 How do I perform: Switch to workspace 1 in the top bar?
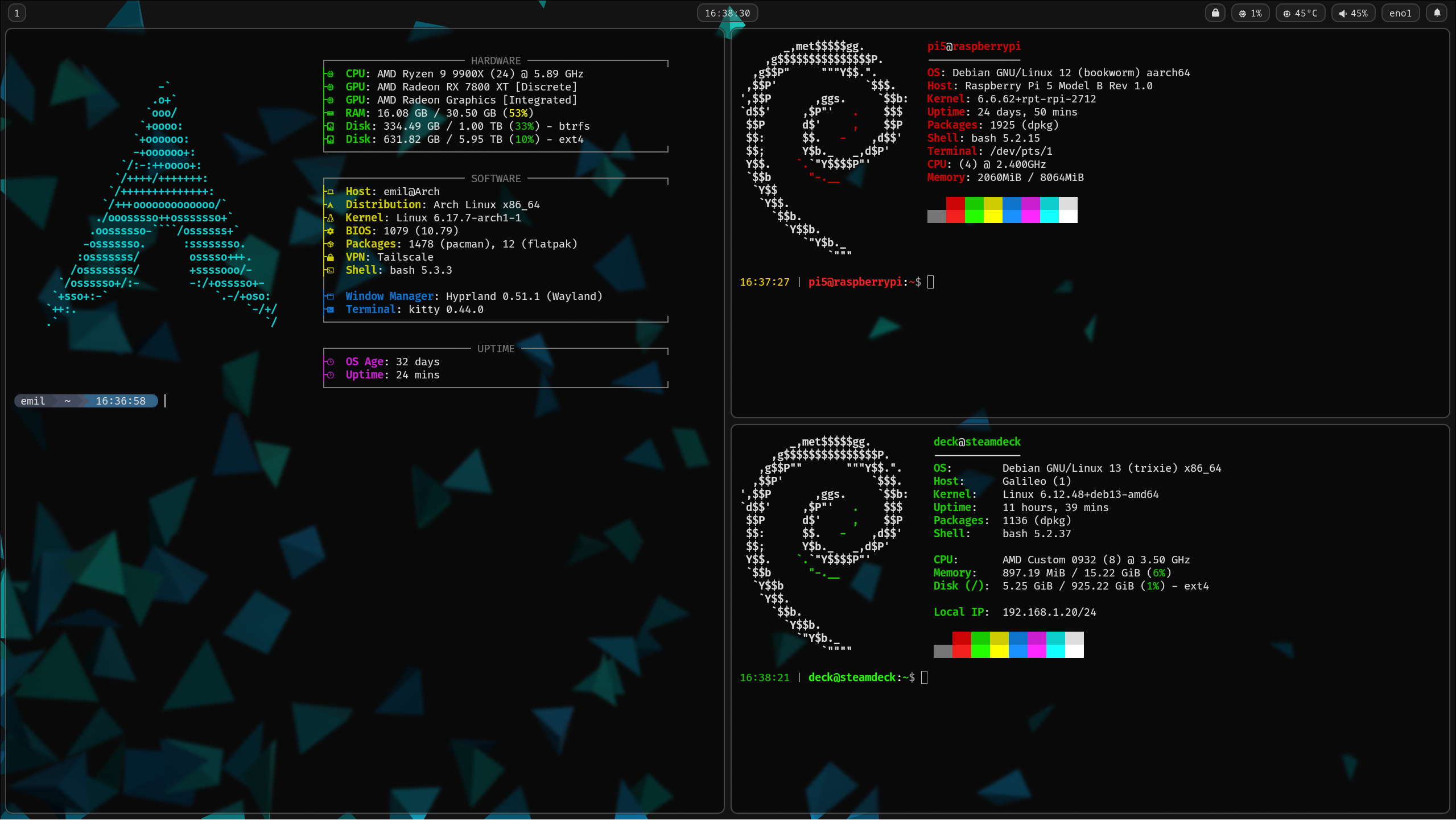[17, 13]
